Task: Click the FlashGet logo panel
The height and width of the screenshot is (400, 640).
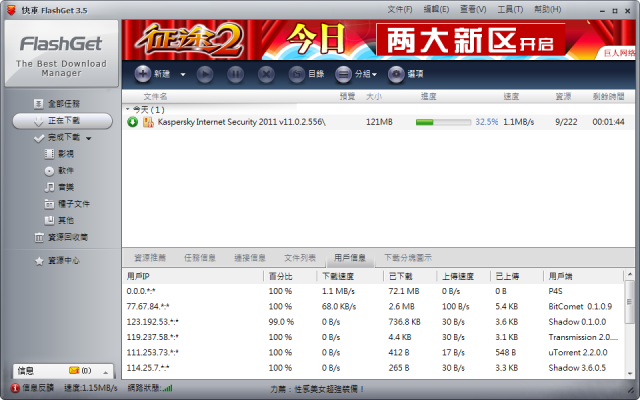Action: coord(62,53)
